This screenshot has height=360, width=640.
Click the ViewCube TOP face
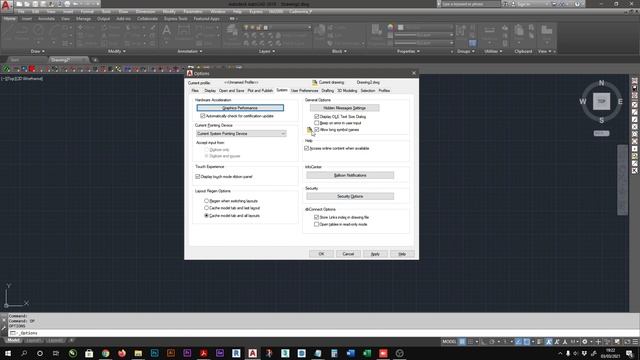click(x=601, y=101)
